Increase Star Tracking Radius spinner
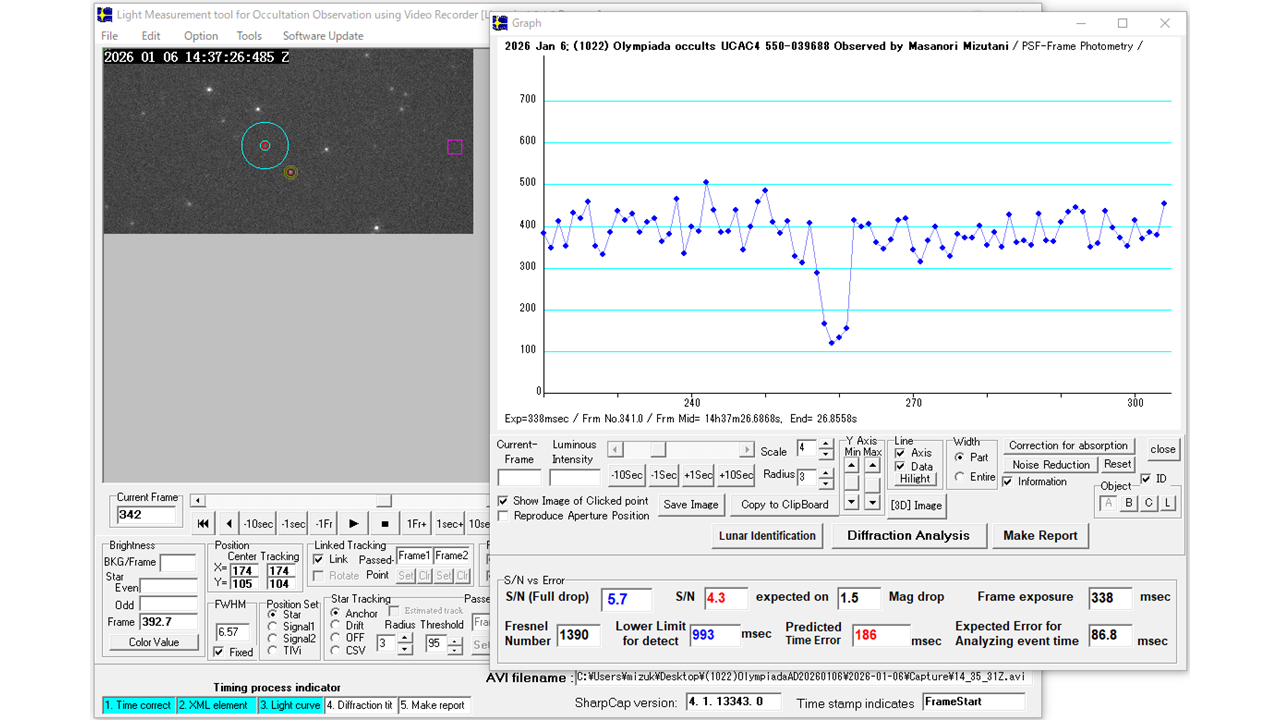 click(x=404, y=640)
